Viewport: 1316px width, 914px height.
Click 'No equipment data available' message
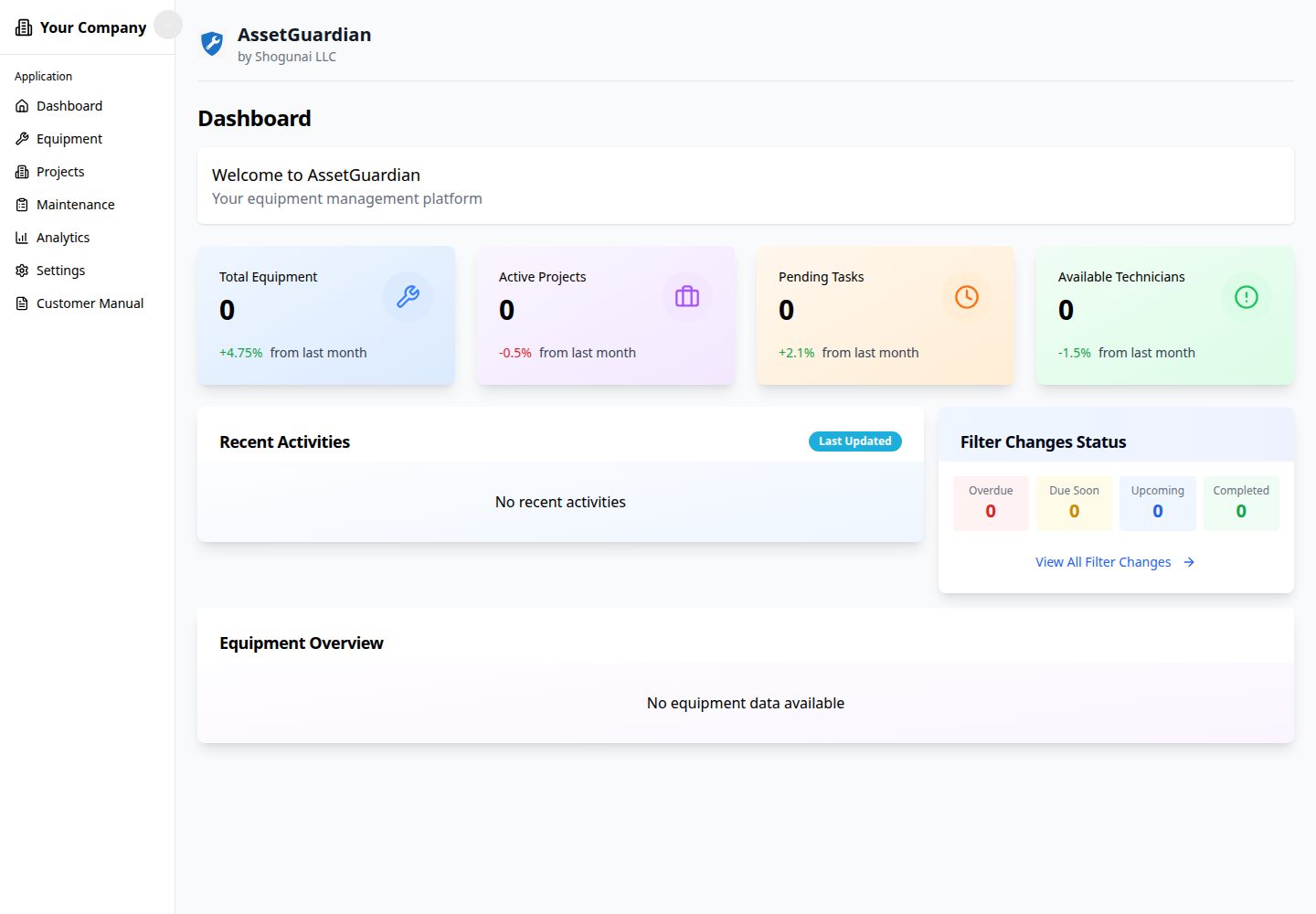point(746,703)
